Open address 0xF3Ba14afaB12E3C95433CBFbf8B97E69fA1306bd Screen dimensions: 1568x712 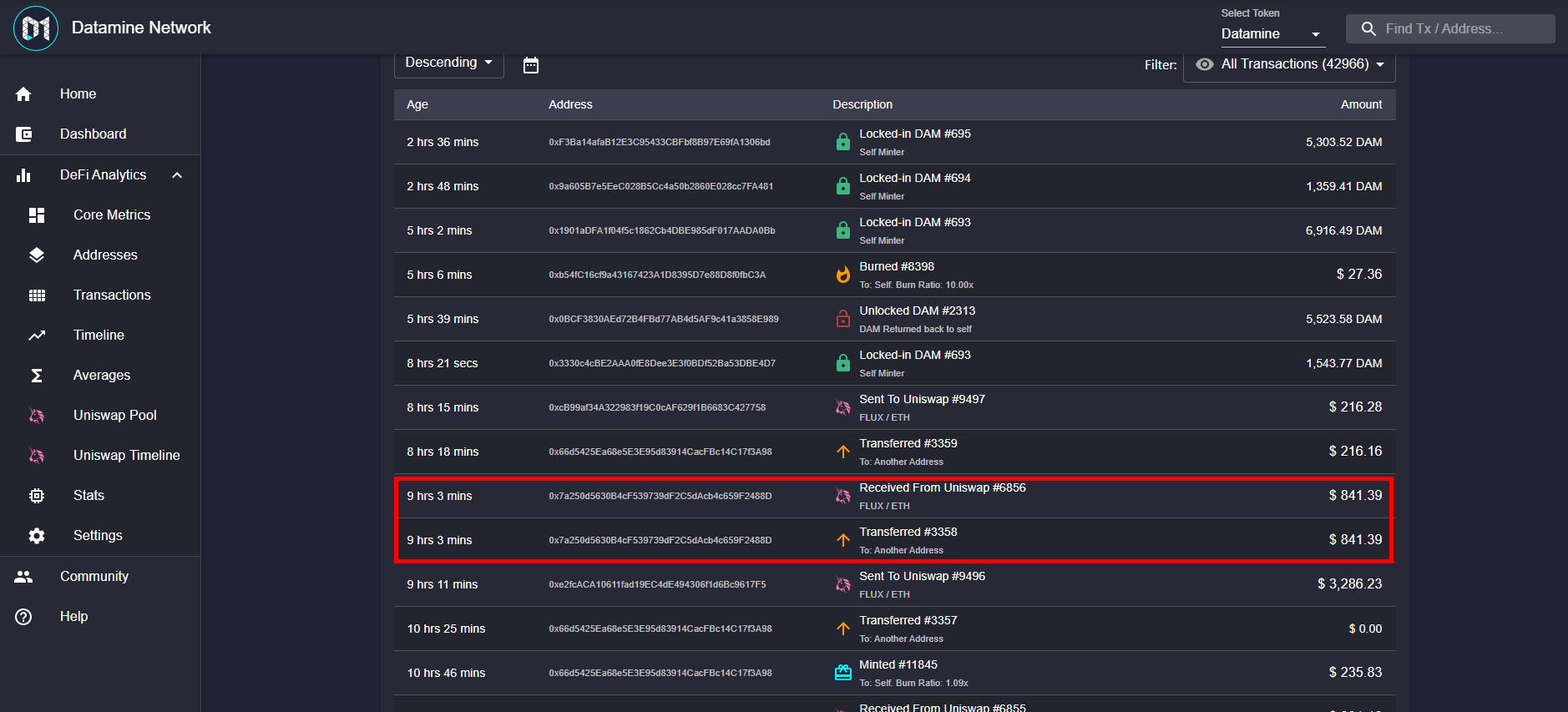coord(660,143)
